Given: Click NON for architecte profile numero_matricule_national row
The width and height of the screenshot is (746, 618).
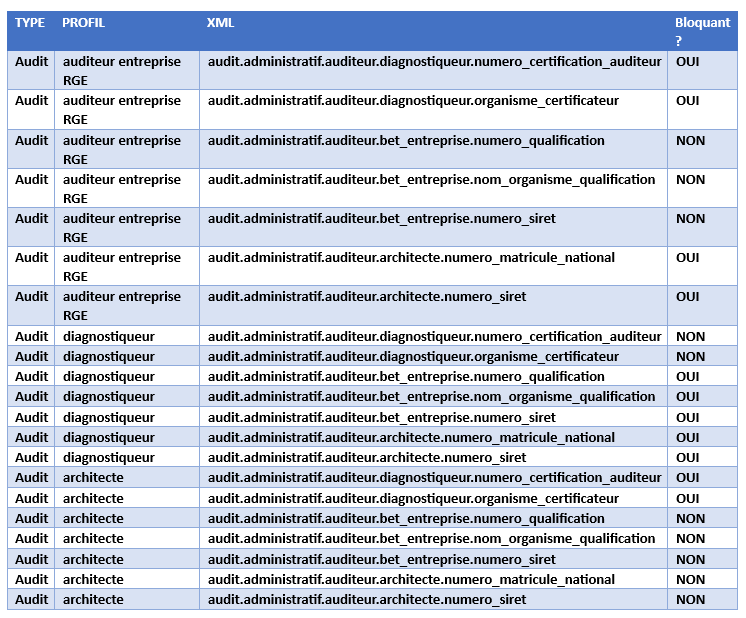Looking at the screenshot, I should click(690, 579).
